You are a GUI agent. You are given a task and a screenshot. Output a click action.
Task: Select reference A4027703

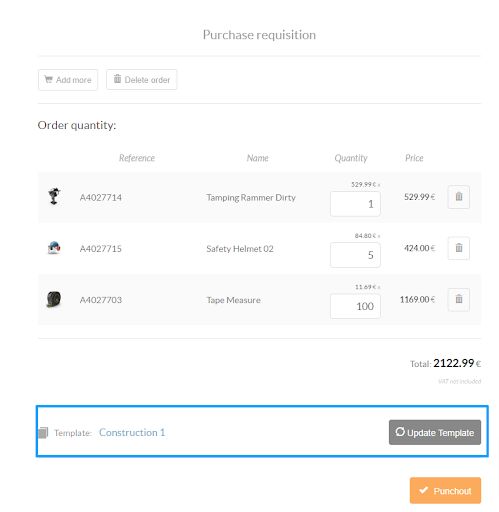[101, 300]
